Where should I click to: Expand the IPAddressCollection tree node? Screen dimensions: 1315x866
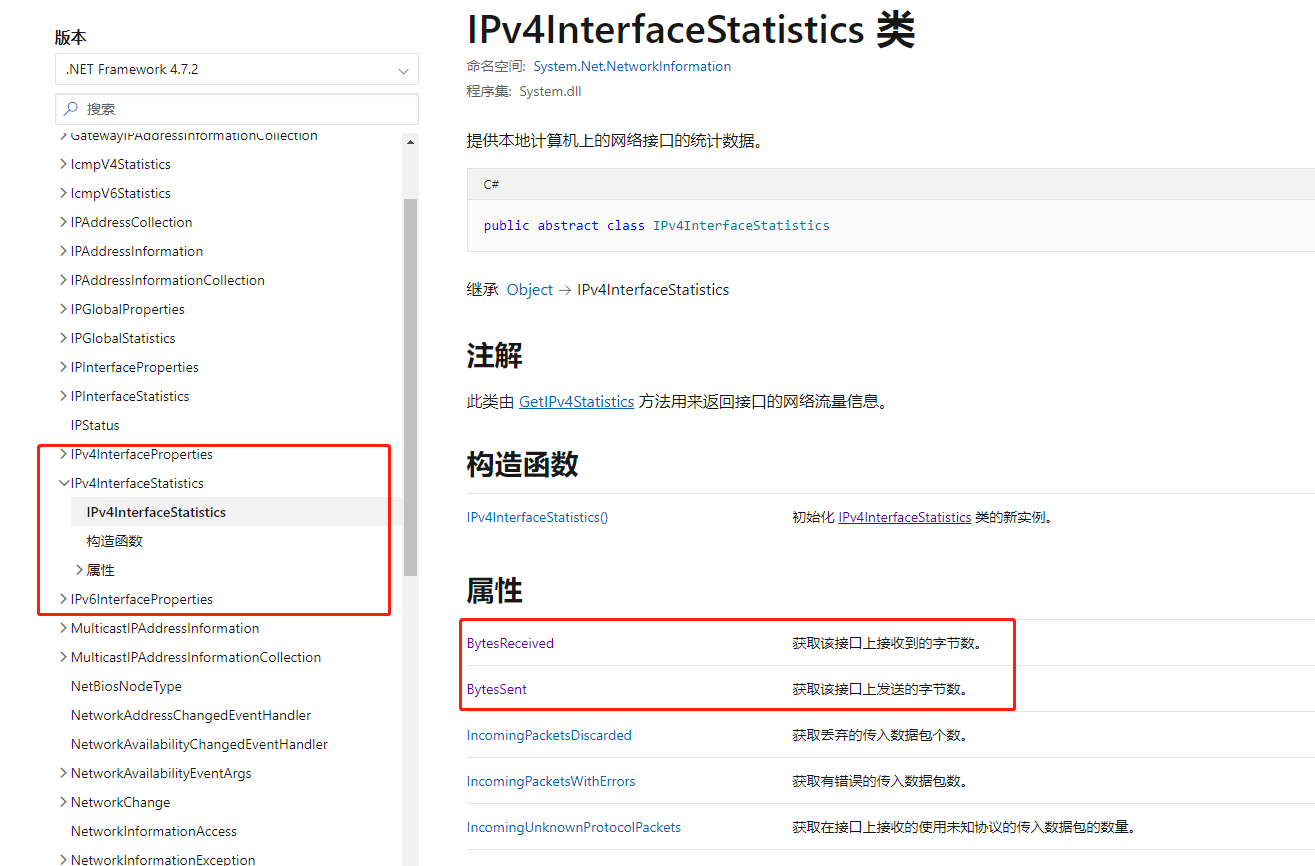[x=64, y=222]
